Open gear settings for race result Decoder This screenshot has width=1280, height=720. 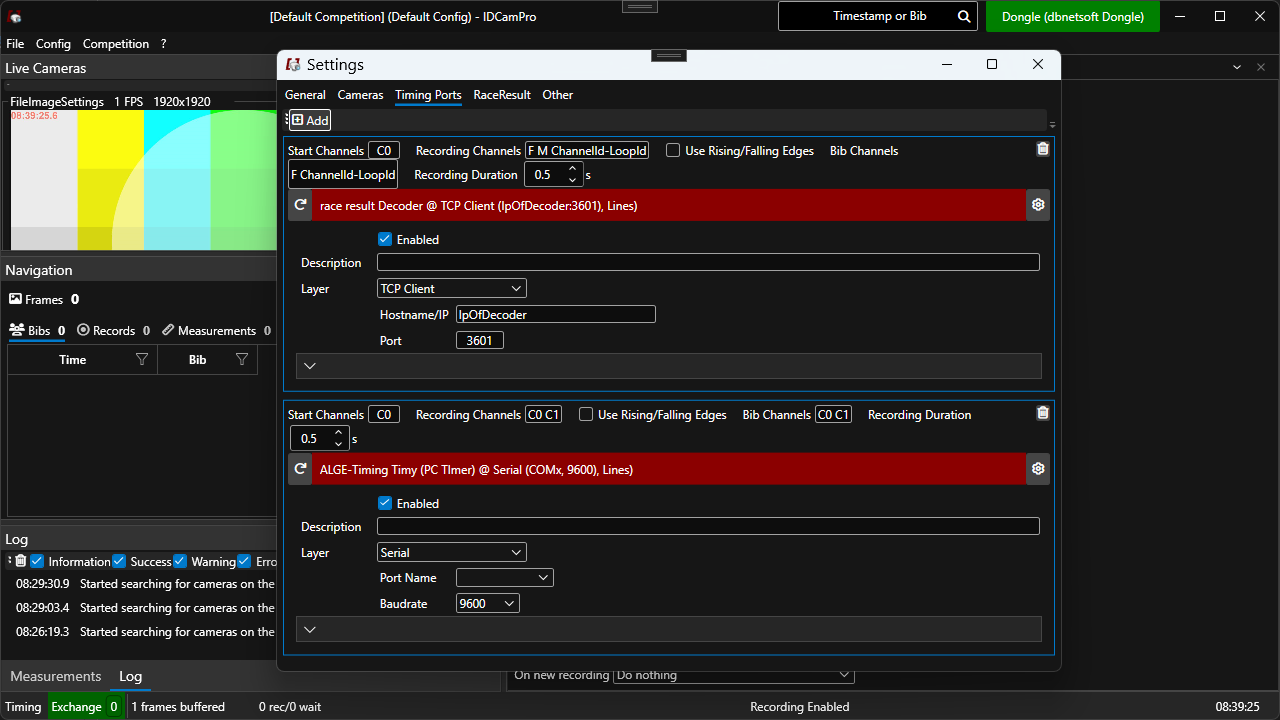(x=1038, y=205)
